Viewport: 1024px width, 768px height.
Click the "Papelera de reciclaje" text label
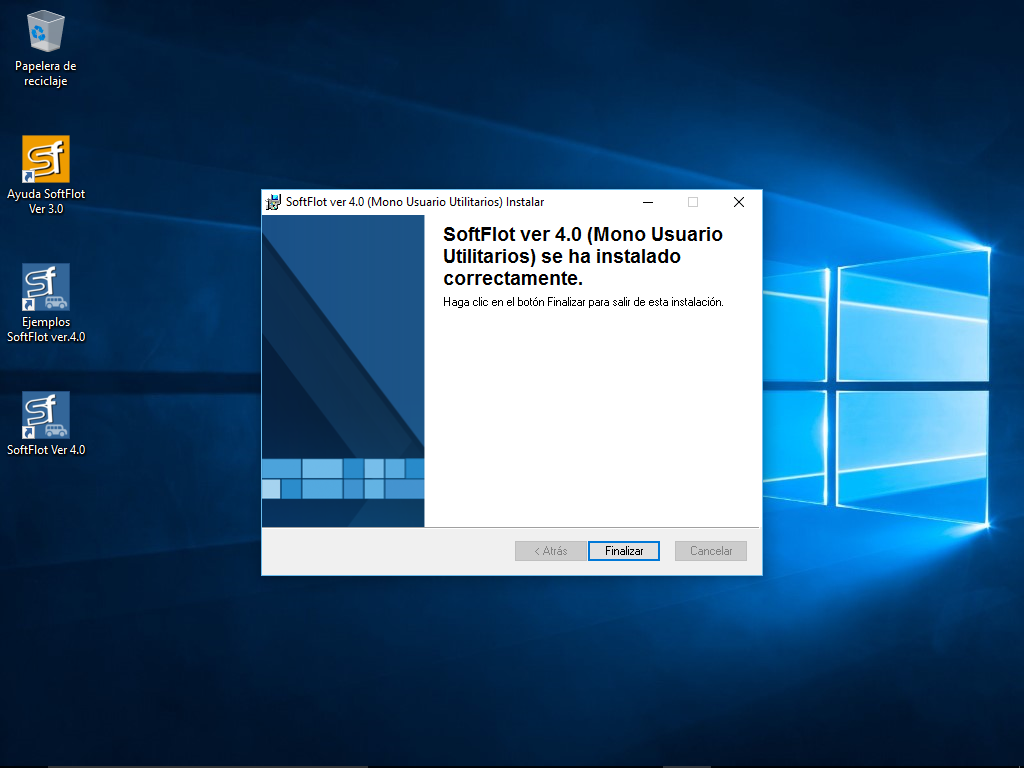coord(46,74)
